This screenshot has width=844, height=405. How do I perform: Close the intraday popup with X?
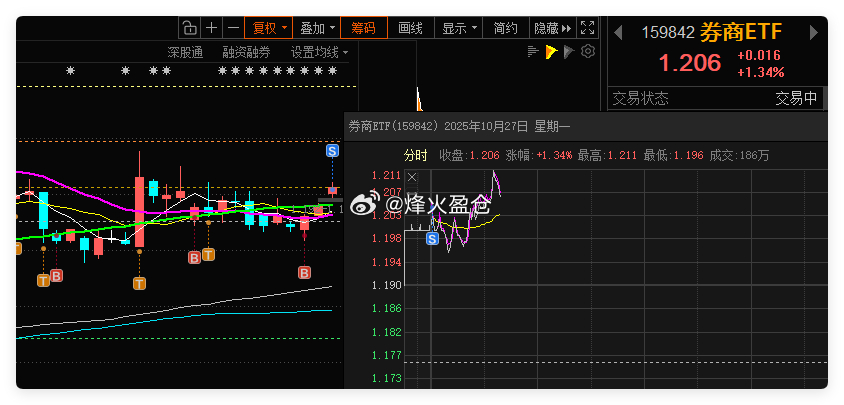[412, 177]
